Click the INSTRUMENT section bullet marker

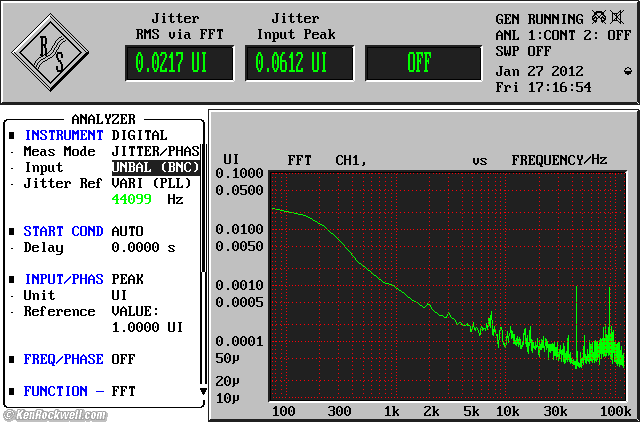pos(12,135)
